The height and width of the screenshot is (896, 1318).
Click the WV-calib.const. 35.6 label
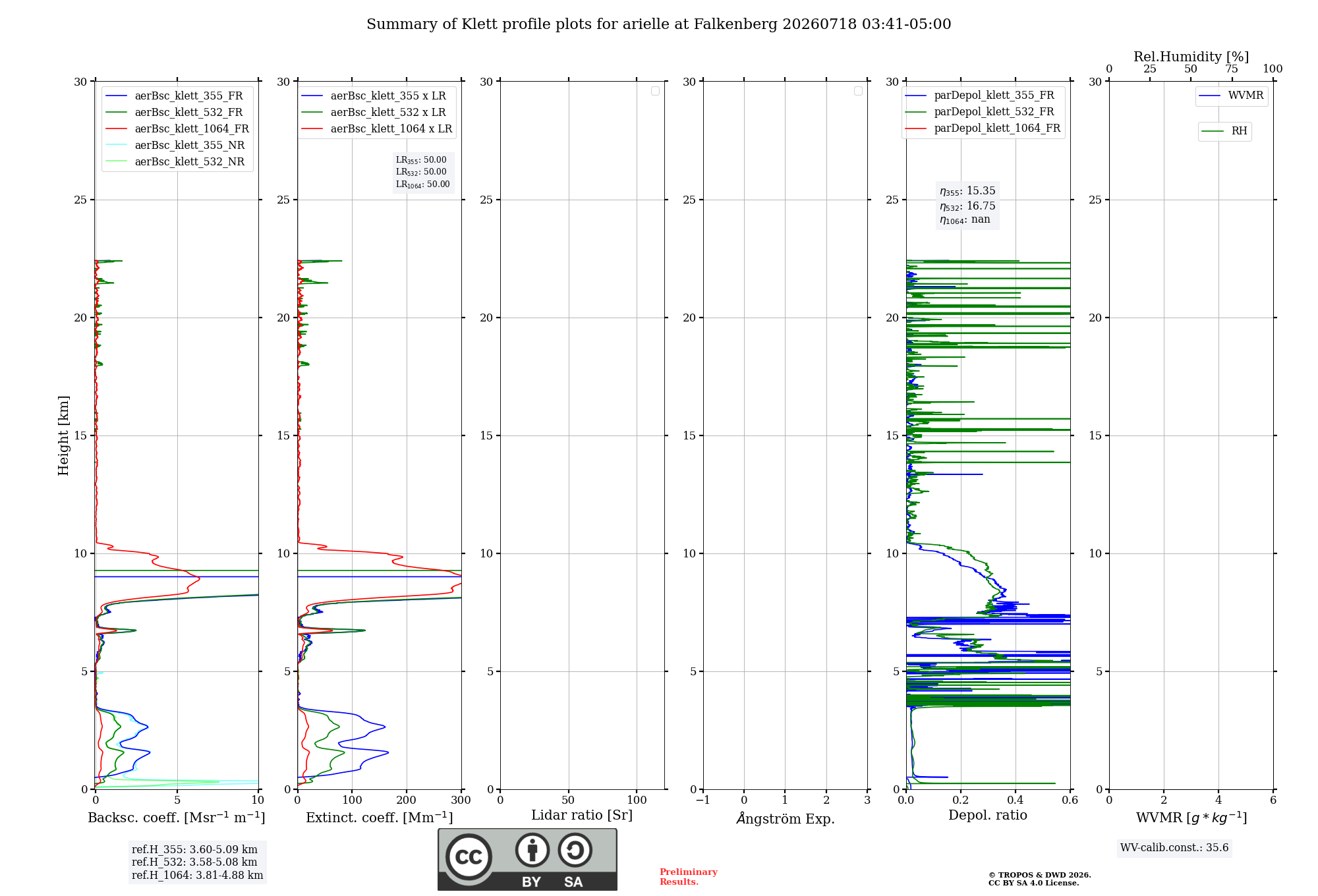pyautogui.click(x=1174, y=847)
